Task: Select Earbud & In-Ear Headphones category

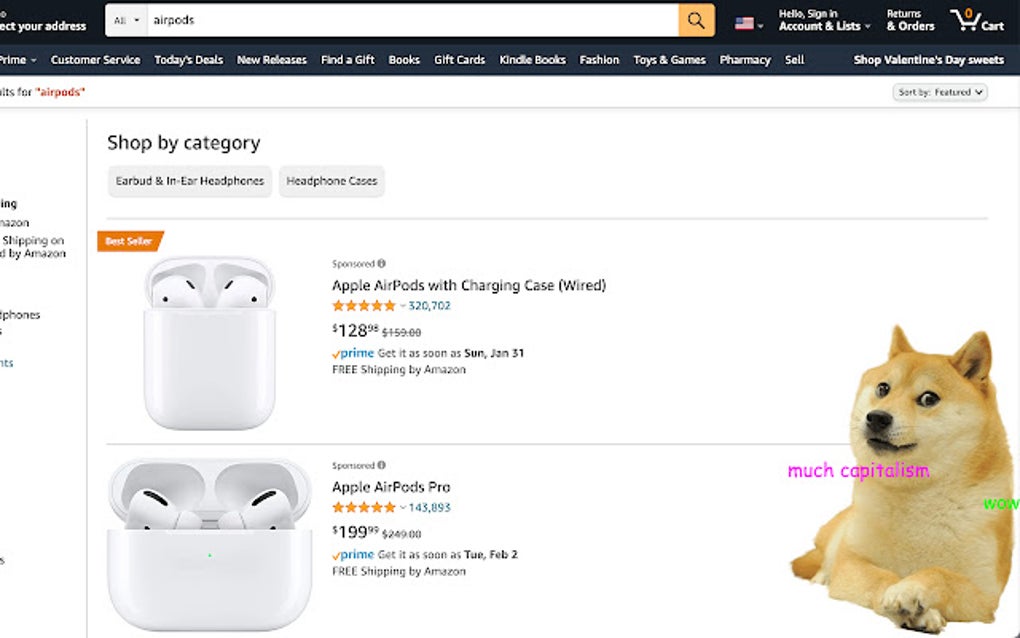Action: click(x=190, y=181)
